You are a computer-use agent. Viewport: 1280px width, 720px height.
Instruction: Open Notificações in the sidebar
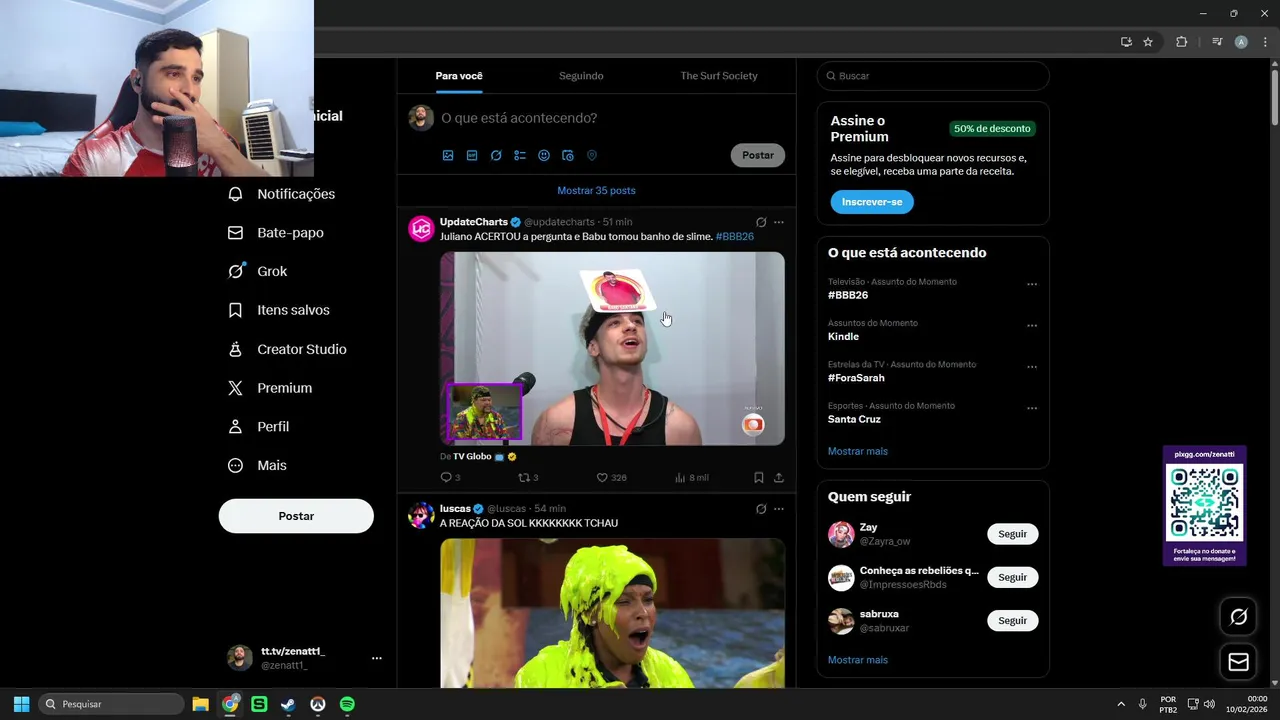pos(281,194)
